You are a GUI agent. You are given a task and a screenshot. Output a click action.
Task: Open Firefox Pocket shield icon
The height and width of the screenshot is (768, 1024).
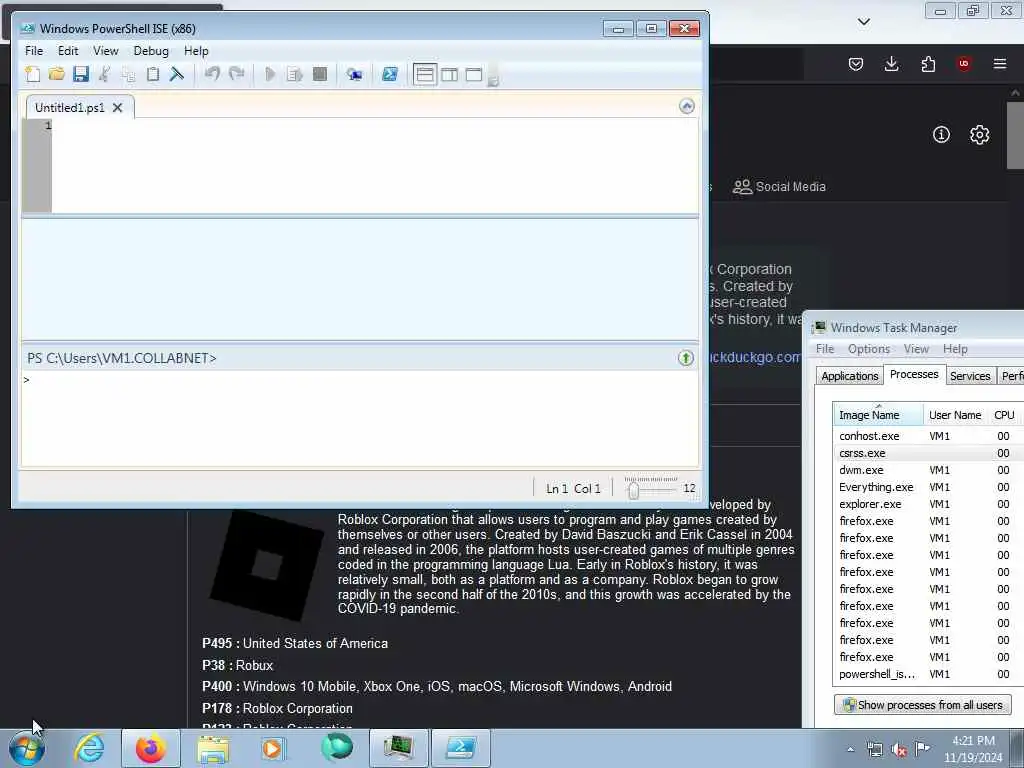[x=856, y=64]
